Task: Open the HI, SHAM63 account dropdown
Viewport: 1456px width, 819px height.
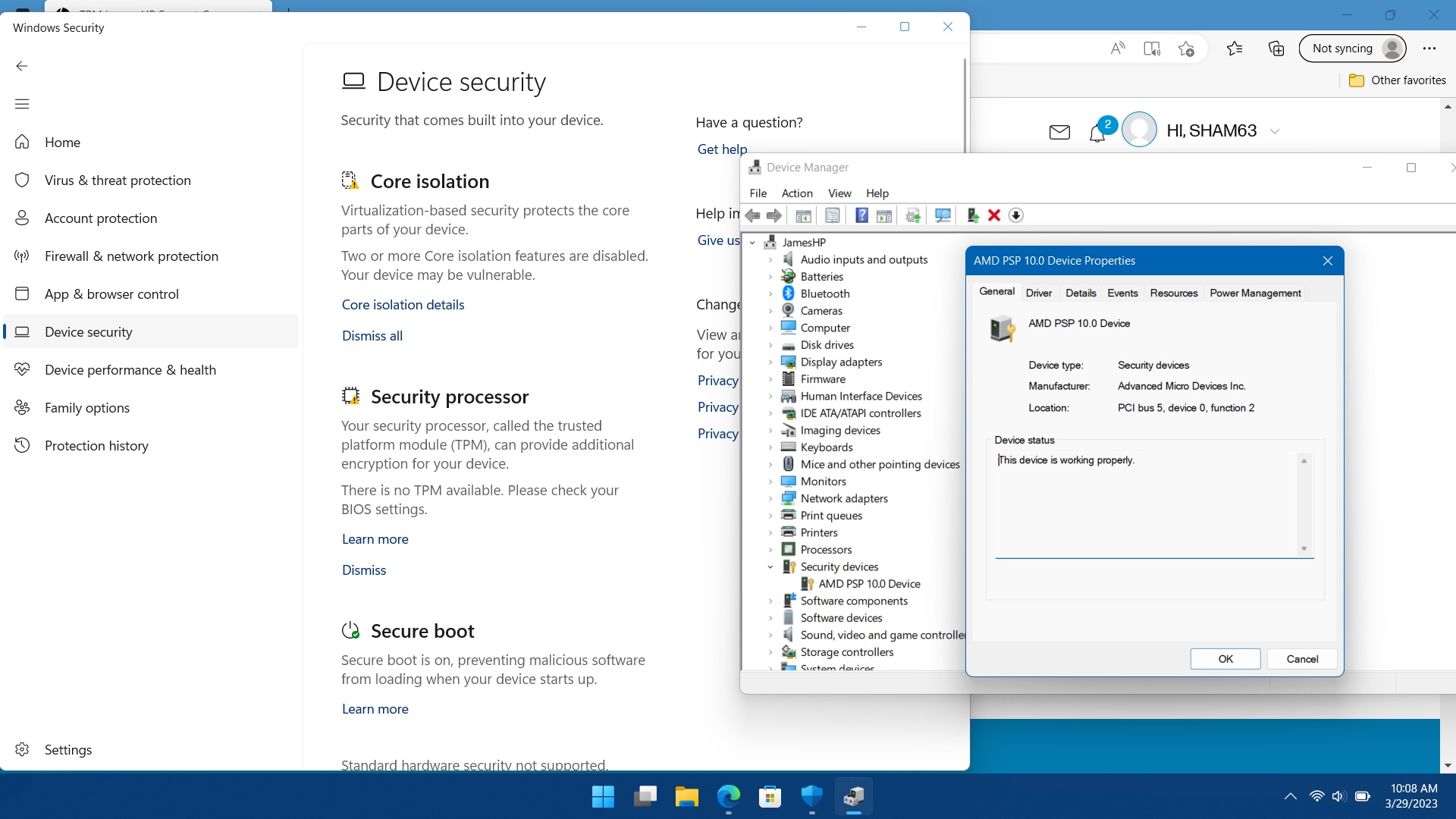Action: [x=1275, y=131]
